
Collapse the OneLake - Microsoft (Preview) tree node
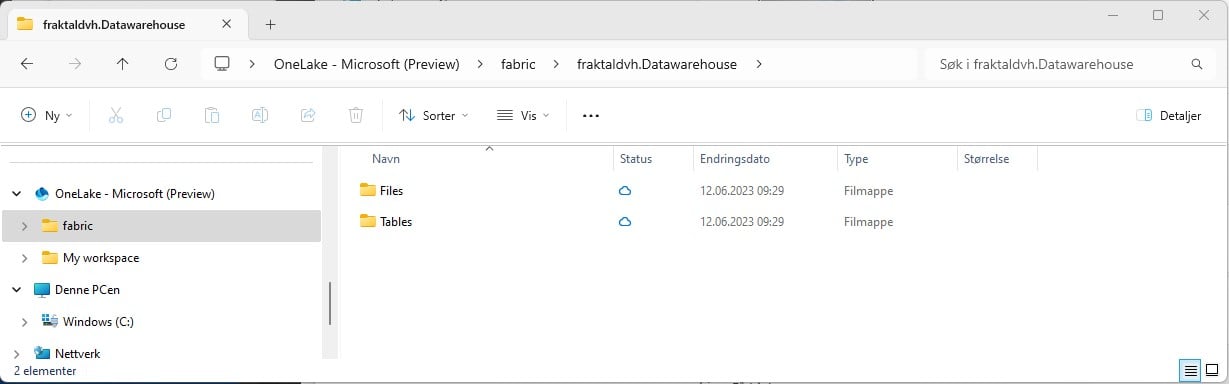[17, 193]
